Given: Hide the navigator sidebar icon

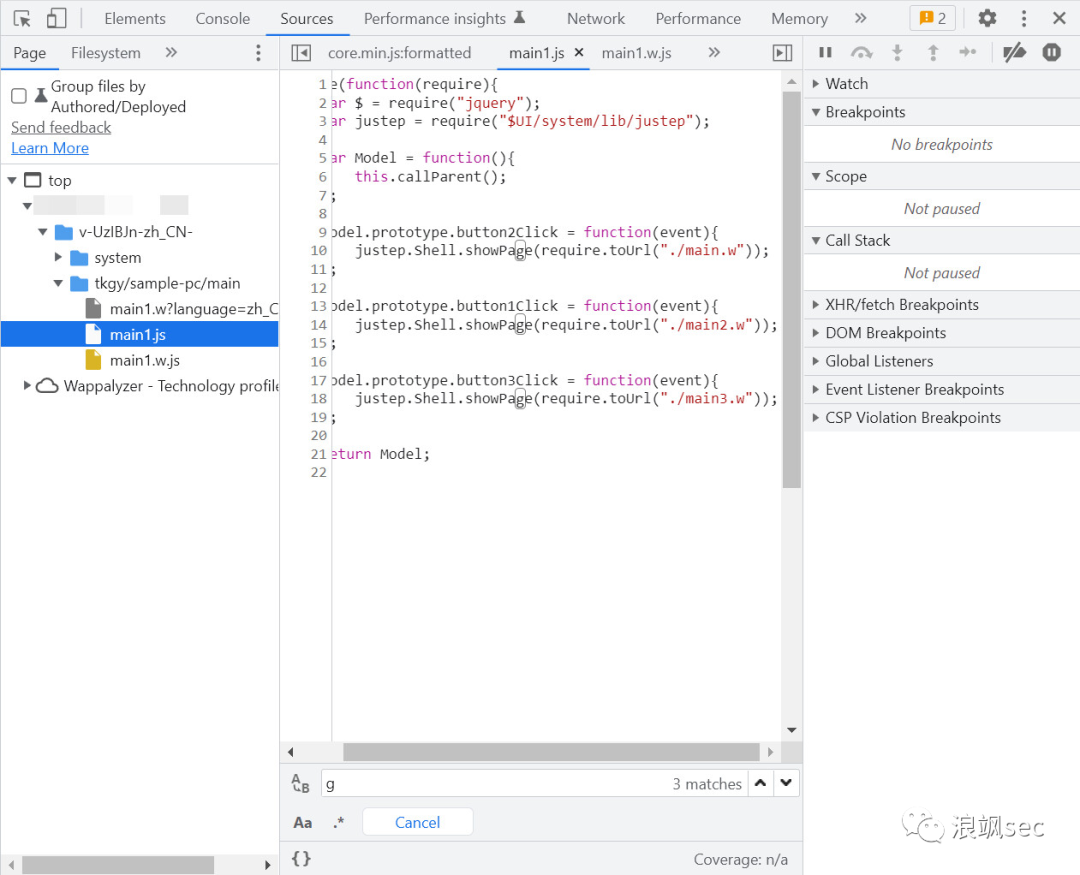Looking at the screenshot, I should coord(301,53).
